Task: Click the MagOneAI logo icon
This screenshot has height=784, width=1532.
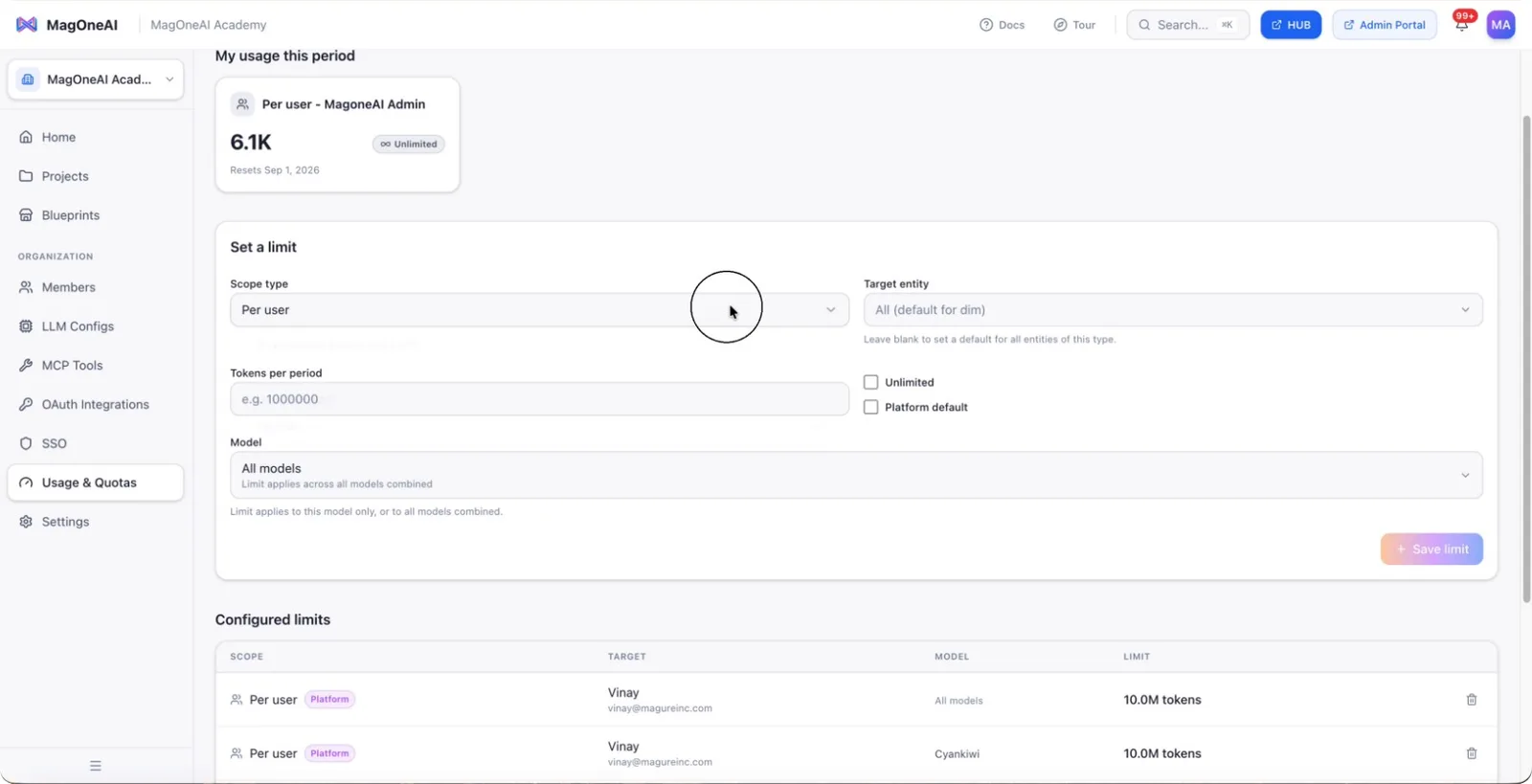Action: pyautogui.click(x=27, y=25)
